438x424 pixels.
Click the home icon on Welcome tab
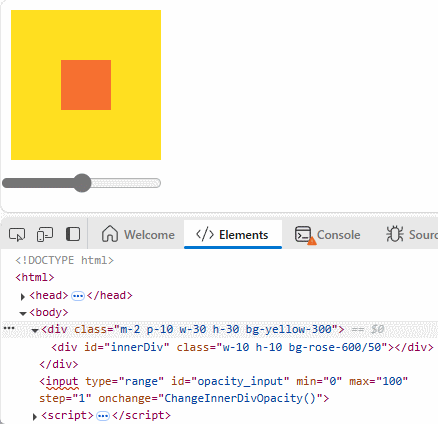(110, 234)
